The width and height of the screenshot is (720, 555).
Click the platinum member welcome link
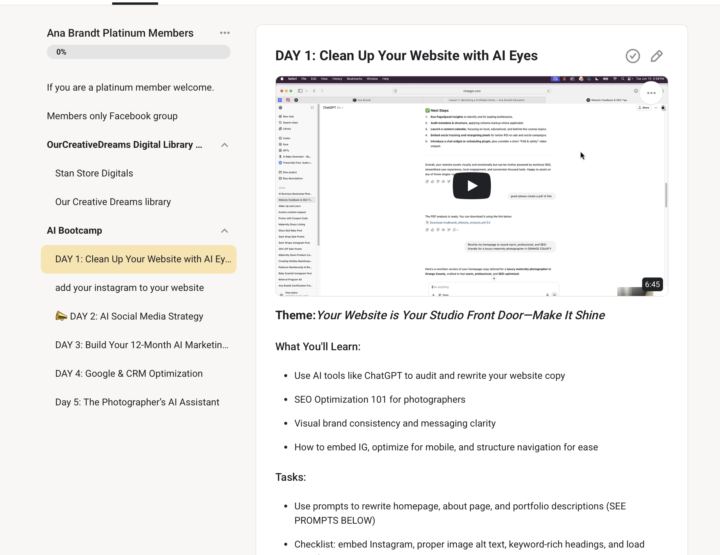[x=130, y=87]
